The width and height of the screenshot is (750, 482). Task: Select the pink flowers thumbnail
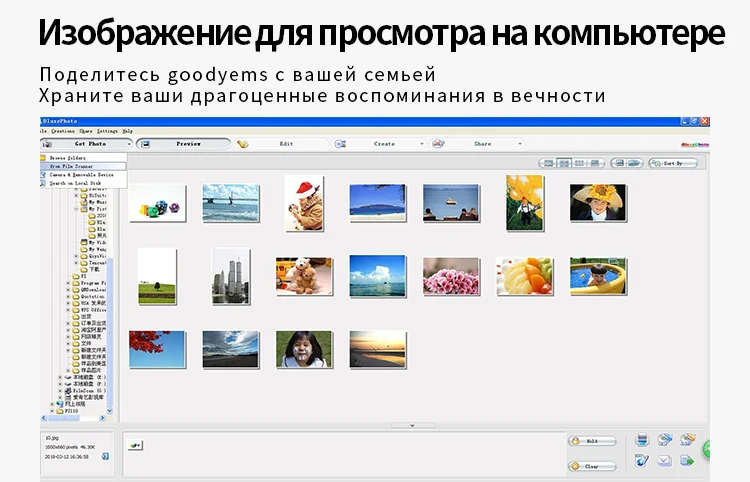point(451,276)
